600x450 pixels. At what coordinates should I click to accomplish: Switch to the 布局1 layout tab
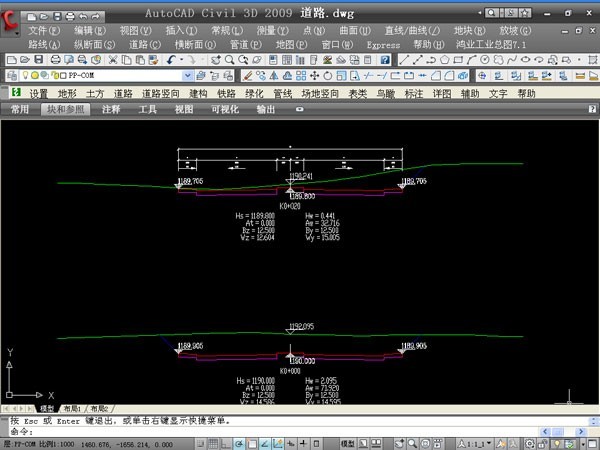coord(72,409)
